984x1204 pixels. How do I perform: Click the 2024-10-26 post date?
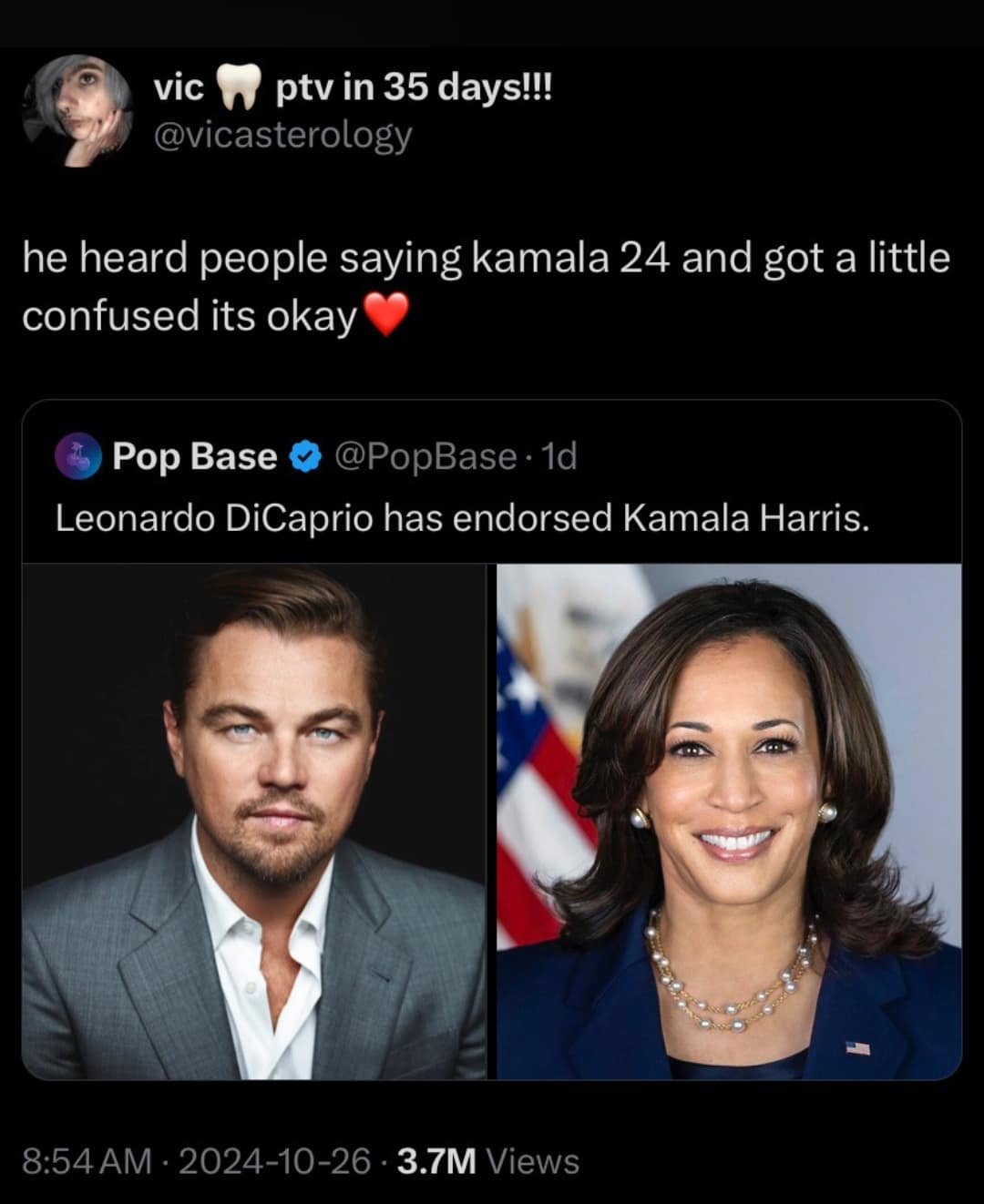(x=274, y=1161)
